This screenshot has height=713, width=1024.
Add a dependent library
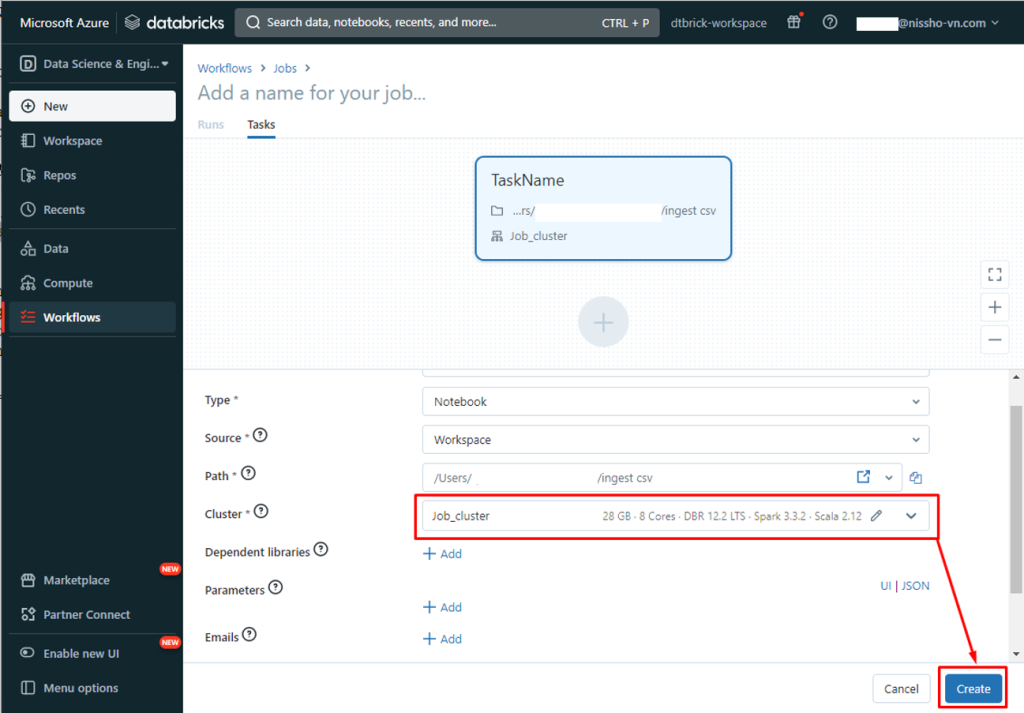[x=442, y=553]
